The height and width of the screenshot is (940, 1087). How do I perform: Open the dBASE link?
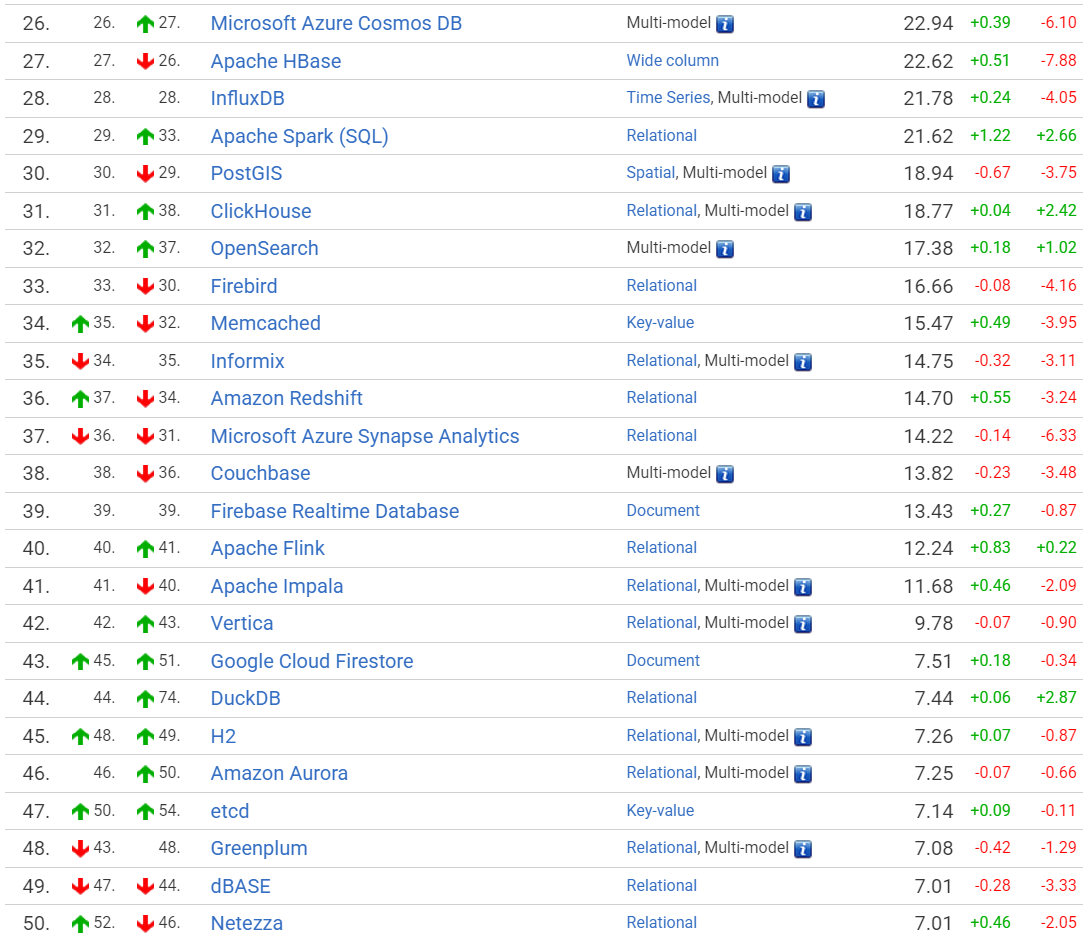(x=241, y=887)
